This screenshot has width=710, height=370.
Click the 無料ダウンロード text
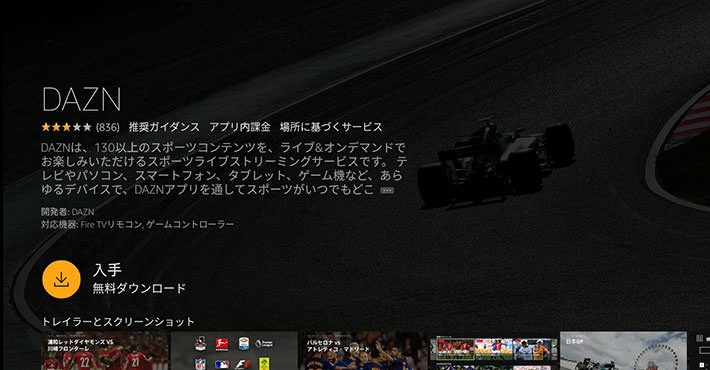click(x=139, y=288)
